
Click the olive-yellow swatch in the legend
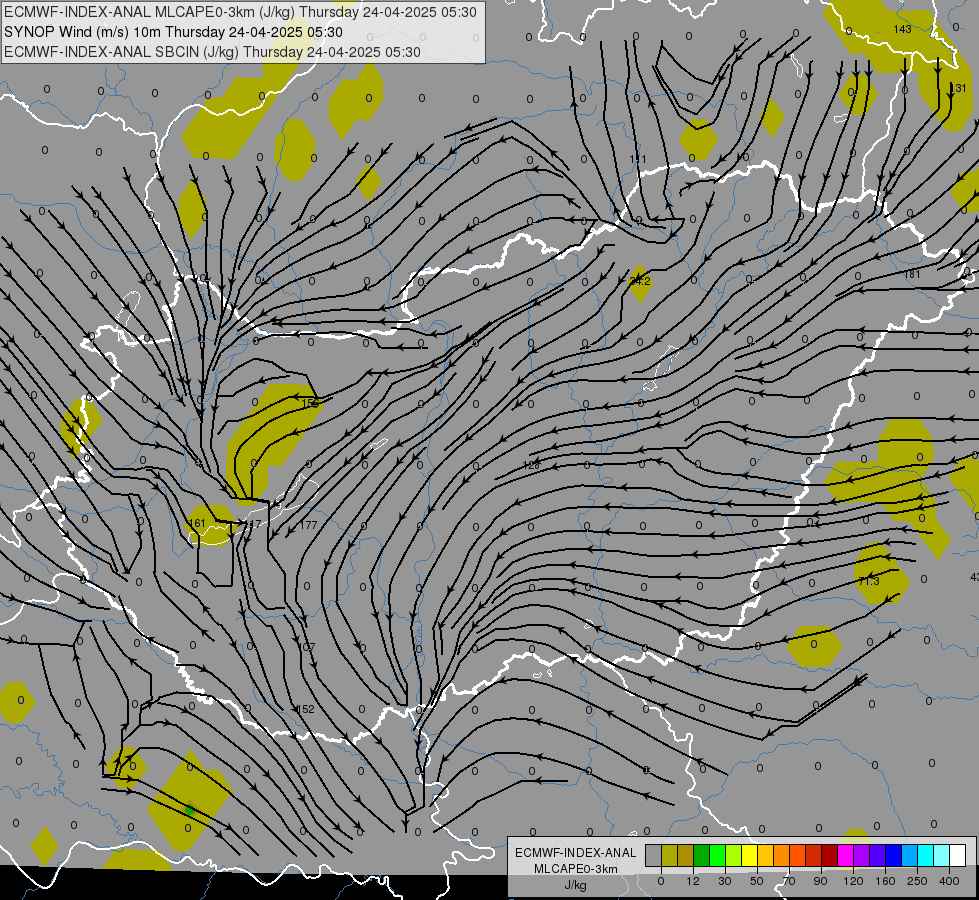click(669, 855)
